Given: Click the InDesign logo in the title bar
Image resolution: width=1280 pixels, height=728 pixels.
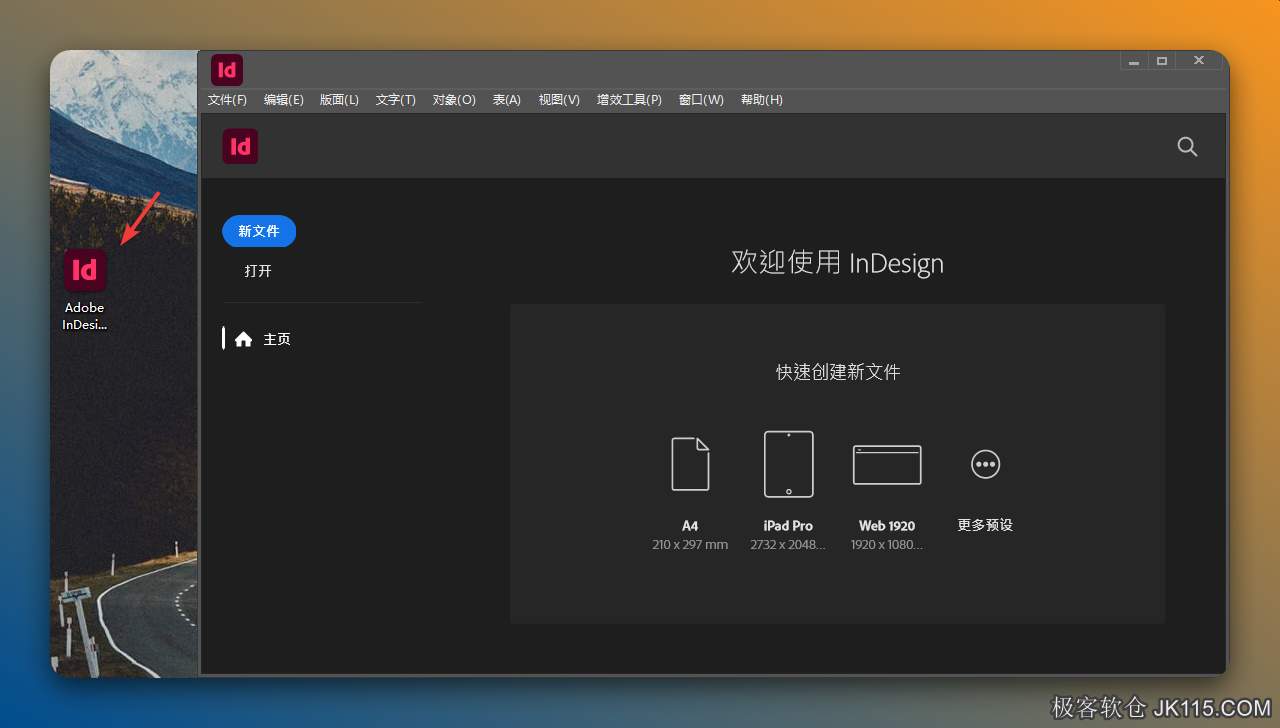Looking at the screenshot, I should click(227, 70).
